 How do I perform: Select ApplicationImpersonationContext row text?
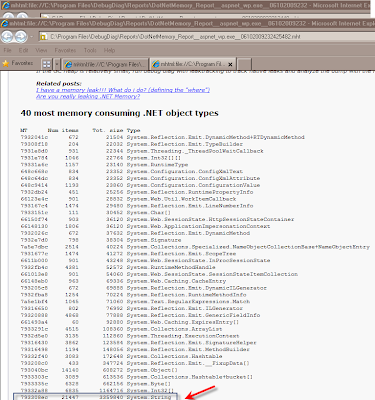pos(198,226)
